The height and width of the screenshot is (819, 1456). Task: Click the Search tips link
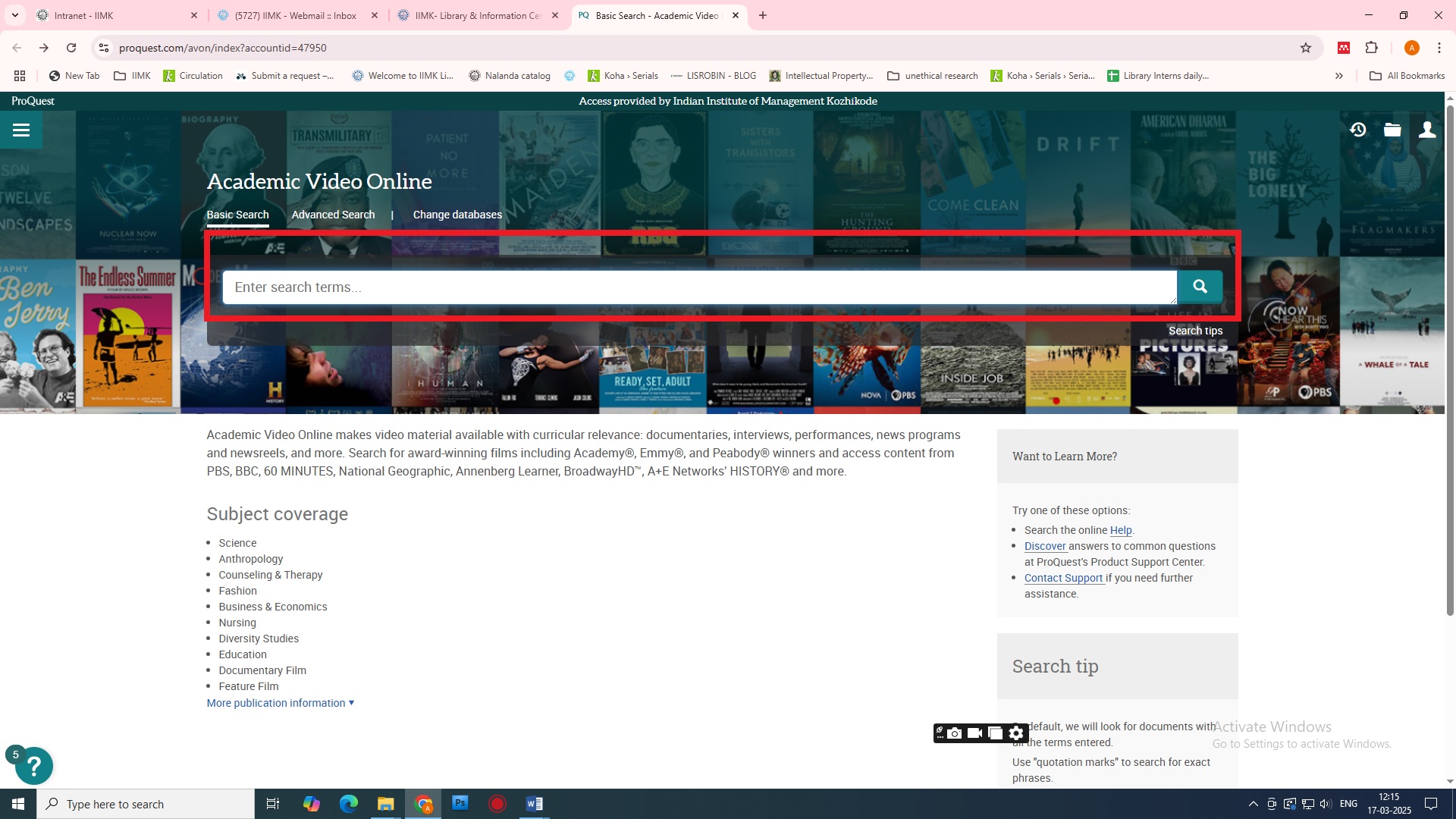coord(1195,331)
